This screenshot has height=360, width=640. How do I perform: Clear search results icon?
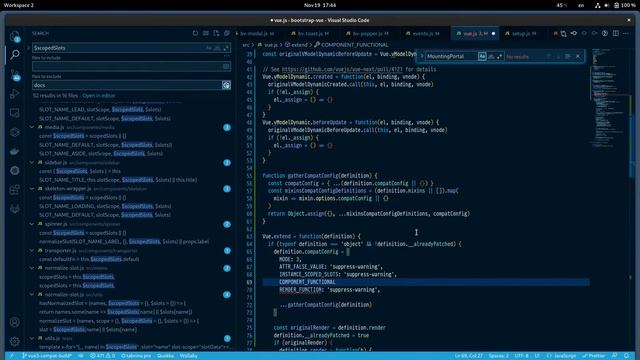[x=206, y=33]
